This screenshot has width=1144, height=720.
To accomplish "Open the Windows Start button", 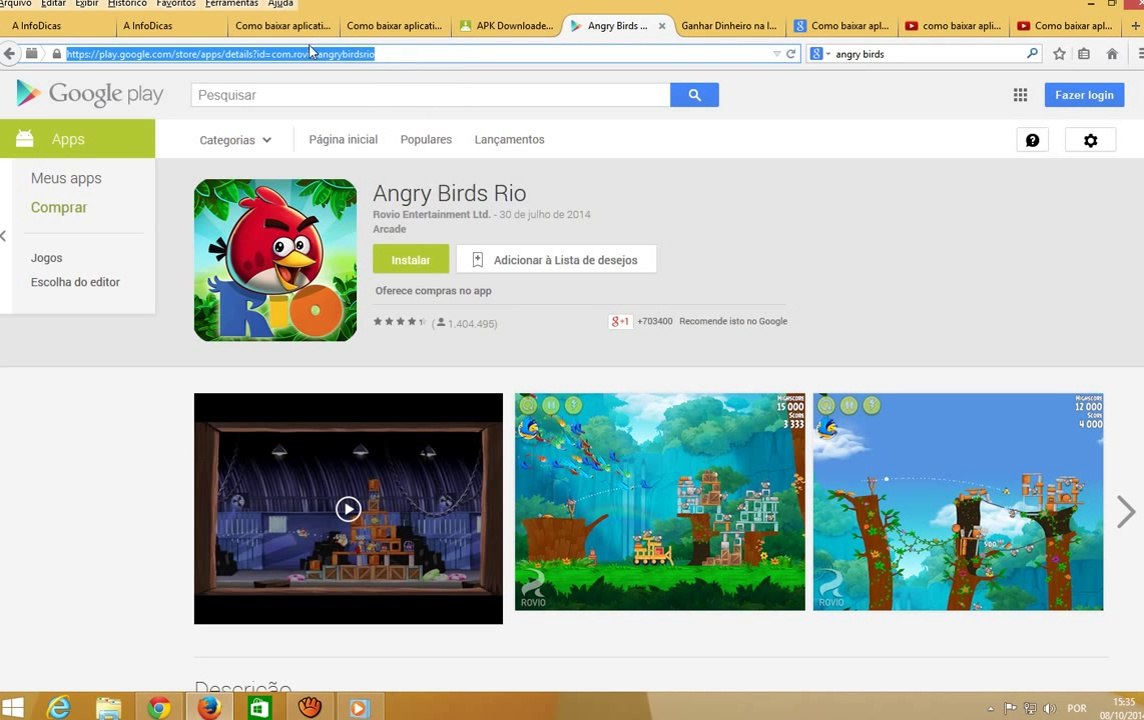I will (12, 707).
